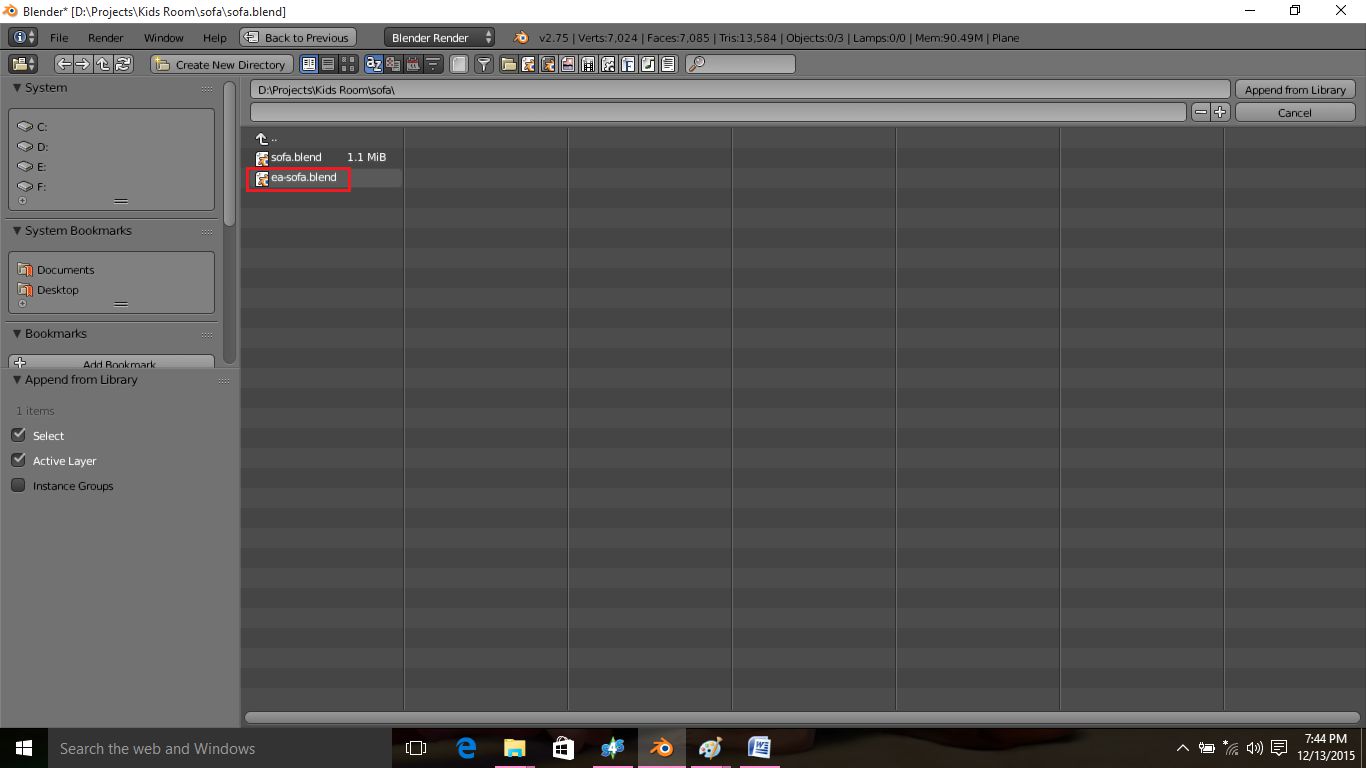
Task: Move up to parent directory icon
Action: click(x=103, y=64)
